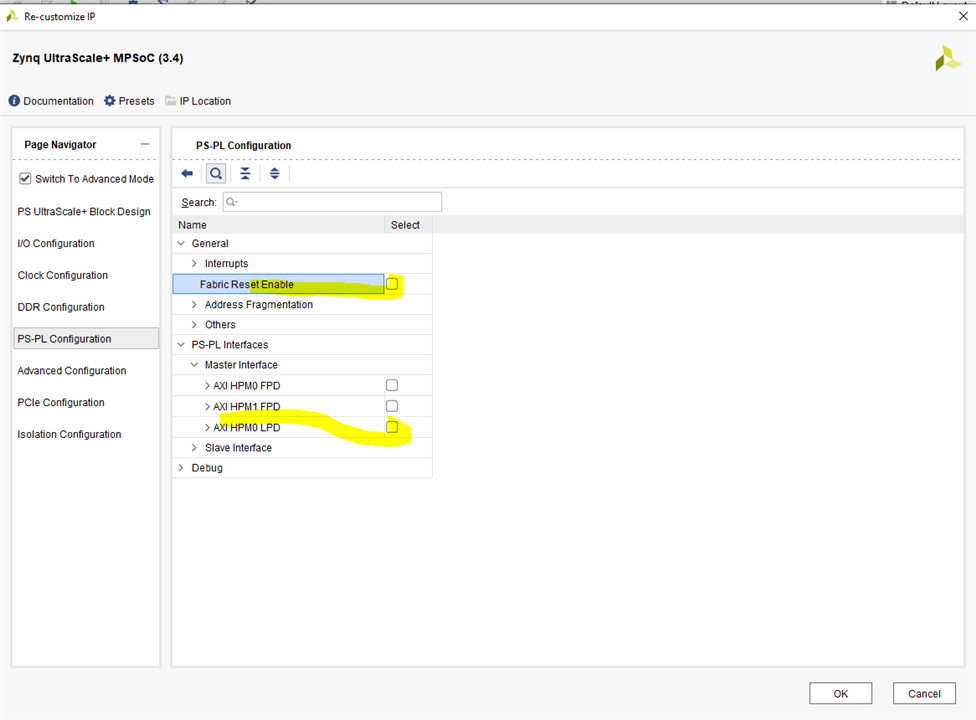Expand the Interrupts tree node
Screen dimensions: 976x720
194,264
